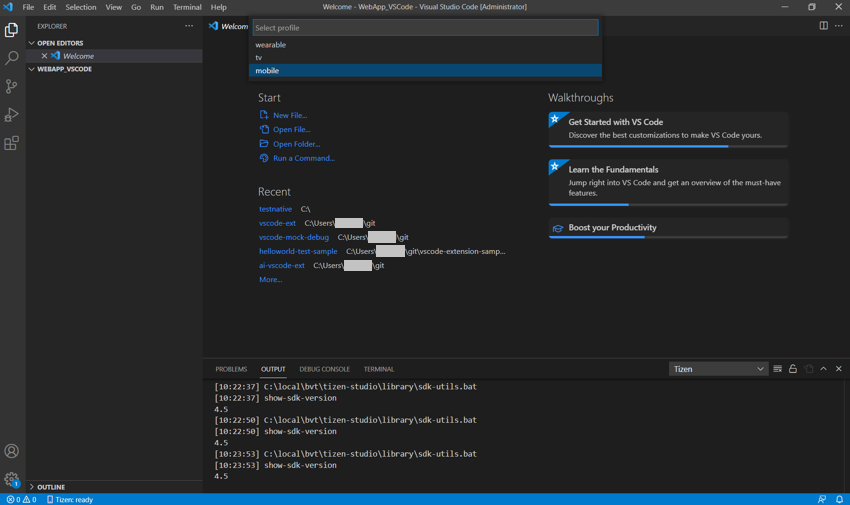Open the Terminal menu in menu bar

187,7
